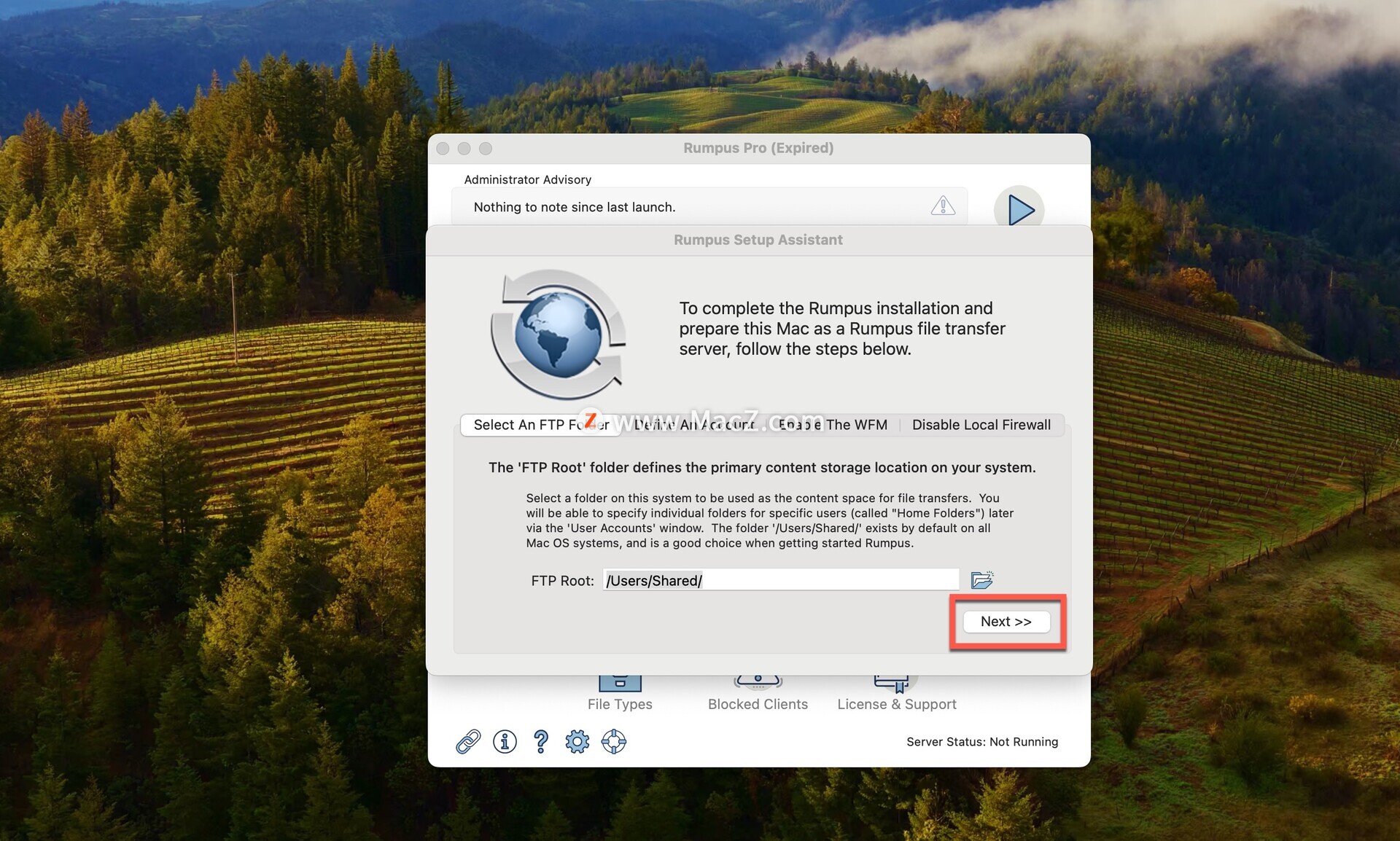The width and height of the screenshot is (1400, 841).
Task: Click the Next >> button
Action: [x=1006, y=622]
